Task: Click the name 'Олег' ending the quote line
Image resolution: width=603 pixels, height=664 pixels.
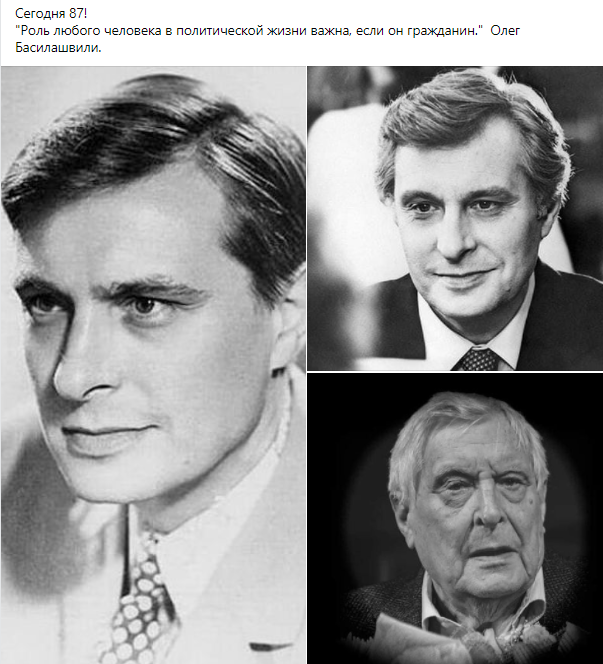Action: 505,30
